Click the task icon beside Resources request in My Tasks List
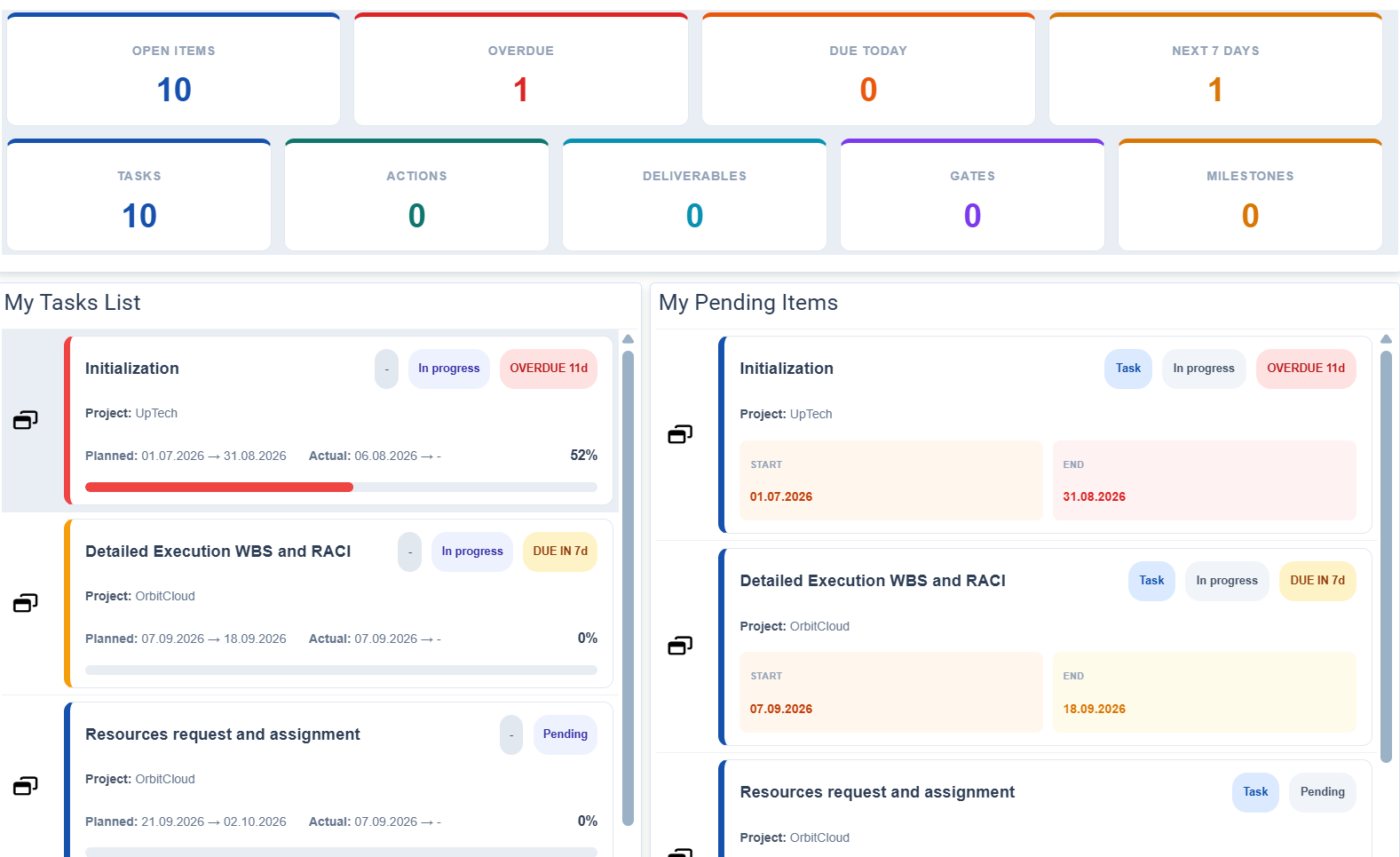The height and width of the screenshot is (857, 1400). tap(26, 786)
